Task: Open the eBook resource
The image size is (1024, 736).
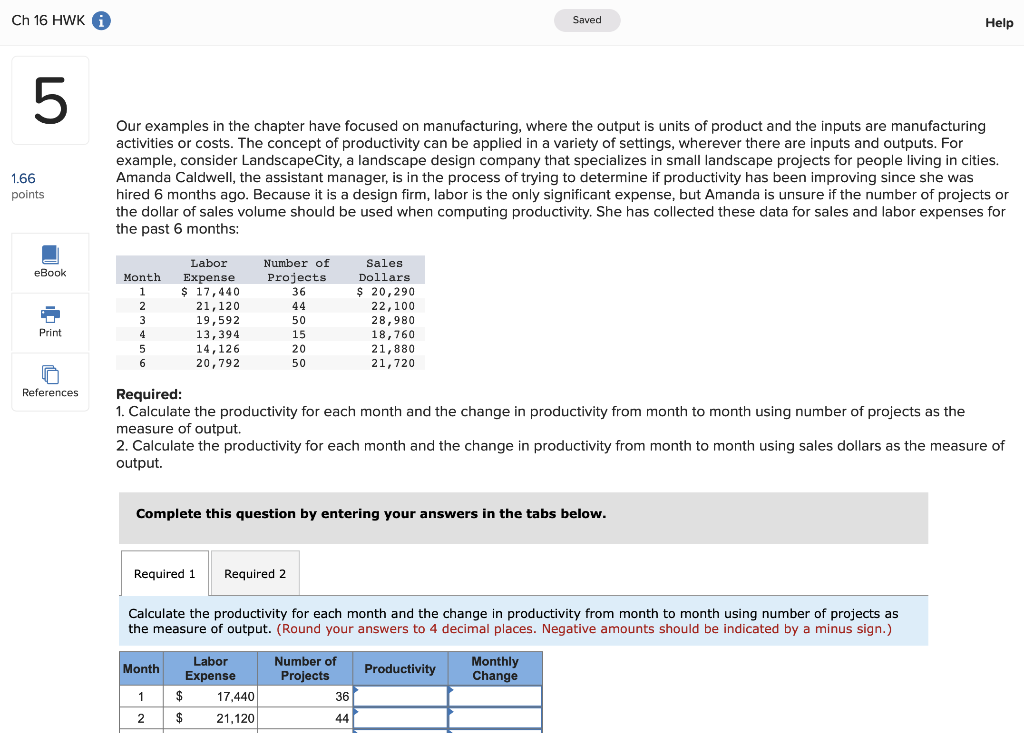Action: point(49,262)
